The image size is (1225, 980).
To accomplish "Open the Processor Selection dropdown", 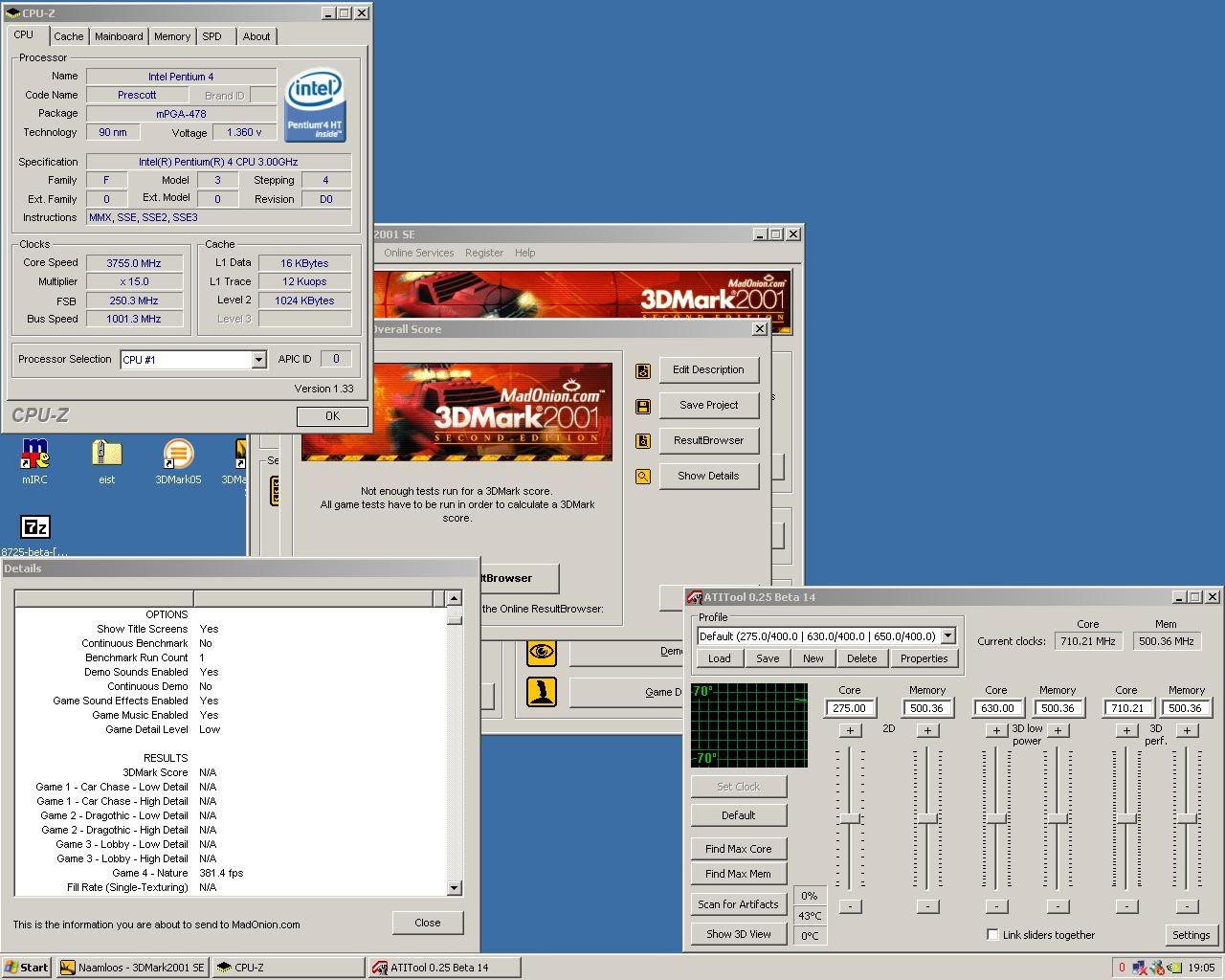I will point(258,360).
